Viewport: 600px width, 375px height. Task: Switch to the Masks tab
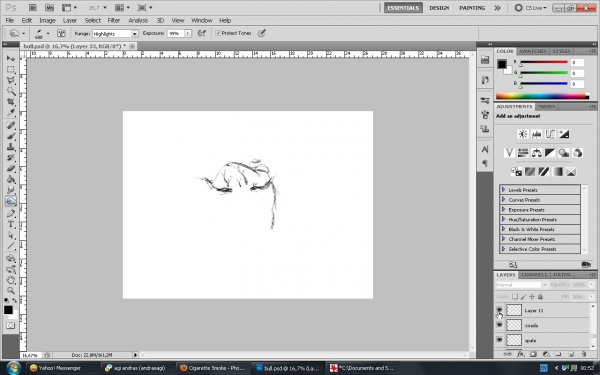546,106
